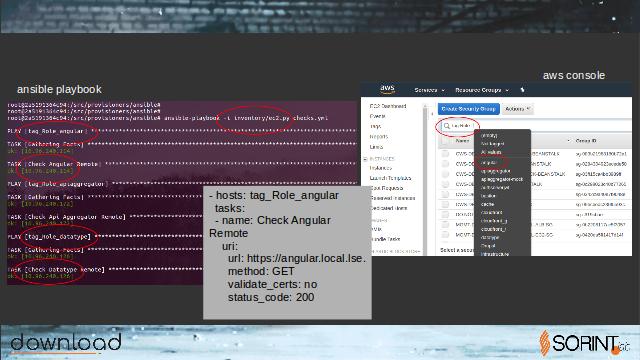The height and width of the screenshot is (360, 640).
Task: Tick the checkbox of the fourth security group row
Action: pos(445,184)
